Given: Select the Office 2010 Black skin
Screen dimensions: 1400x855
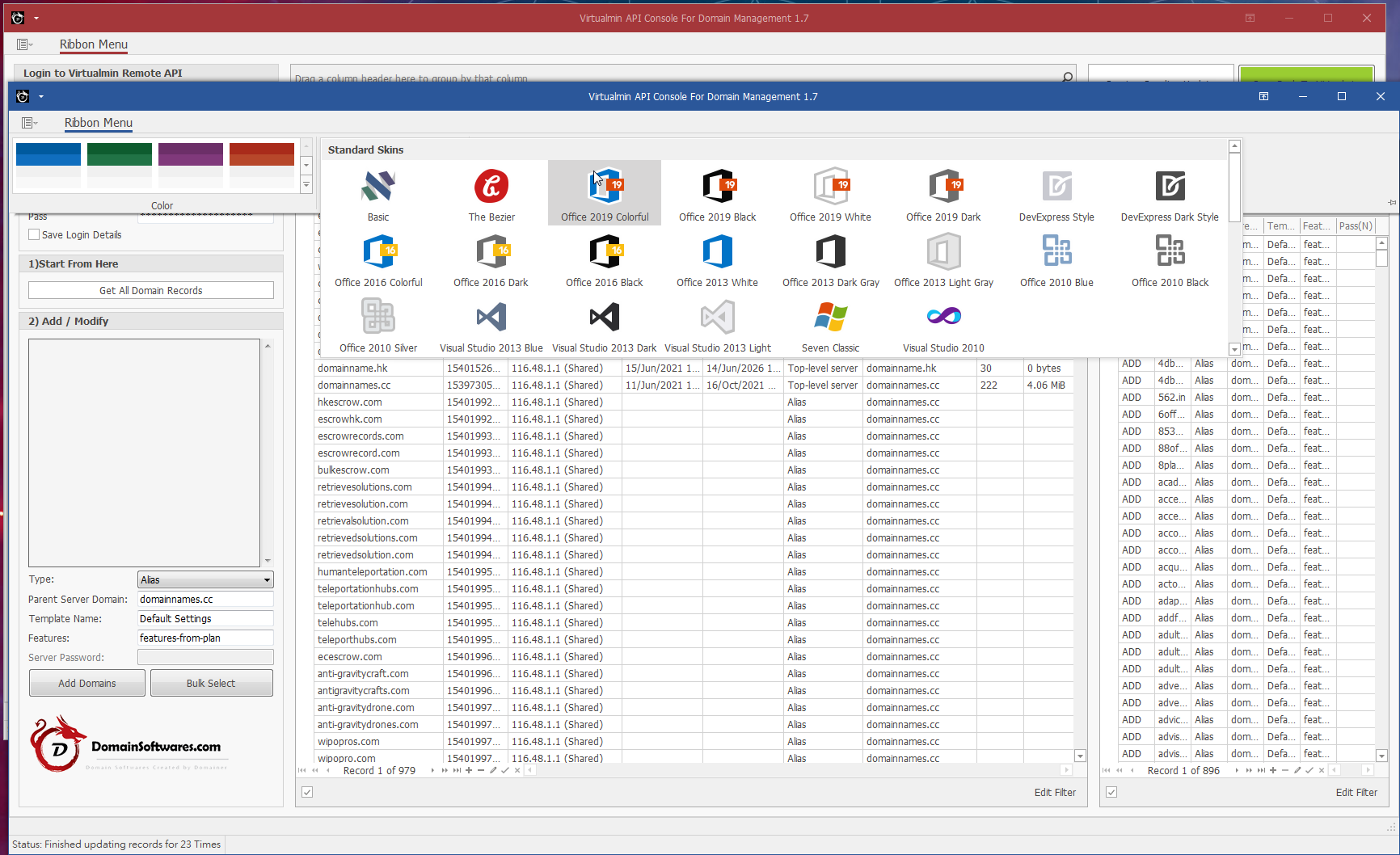Looking at the screenshot, I should [1170, 259].
